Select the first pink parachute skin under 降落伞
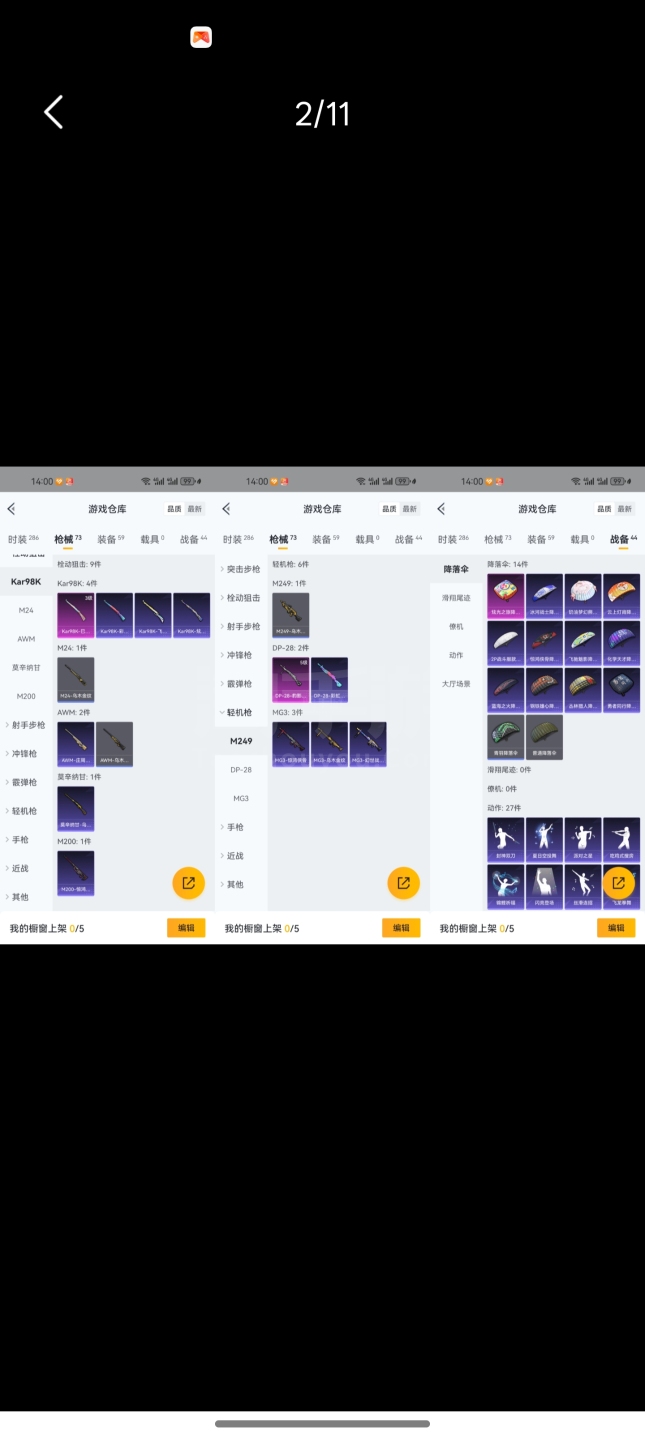This screenshot has height=1440, width=645. 505,596
